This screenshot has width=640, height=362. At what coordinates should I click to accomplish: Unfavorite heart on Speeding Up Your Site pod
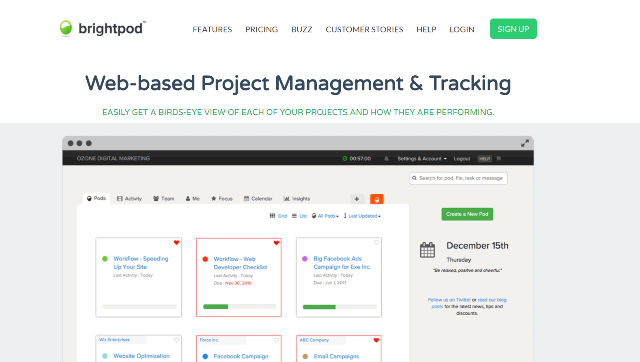[x=176, y=242]
